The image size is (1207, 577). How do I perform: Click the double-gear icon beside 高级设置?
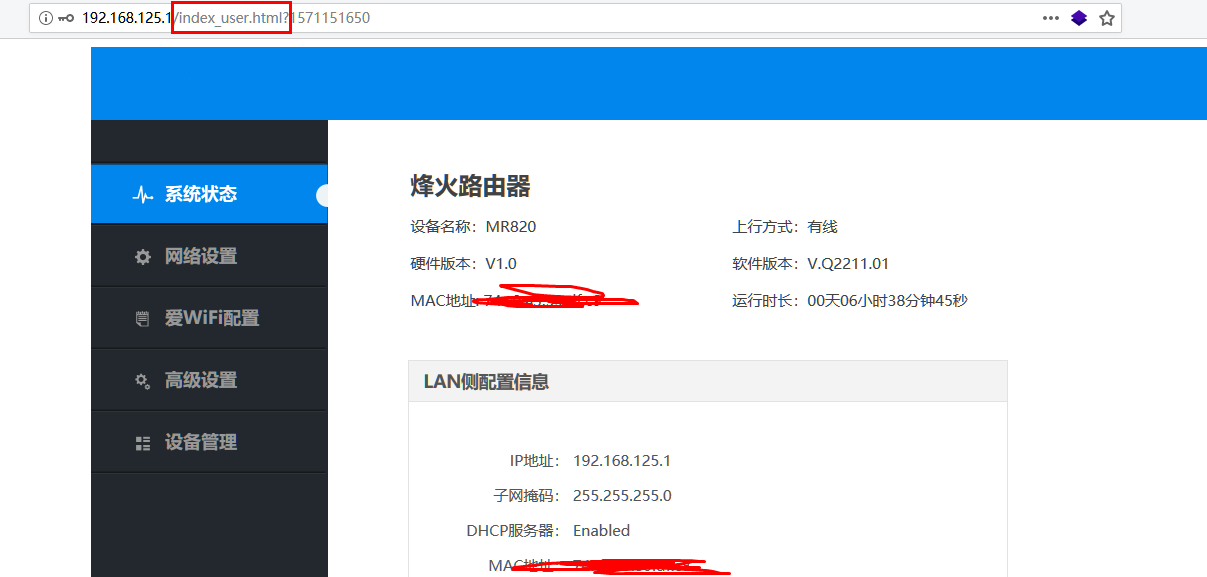[x=143, y=381]
